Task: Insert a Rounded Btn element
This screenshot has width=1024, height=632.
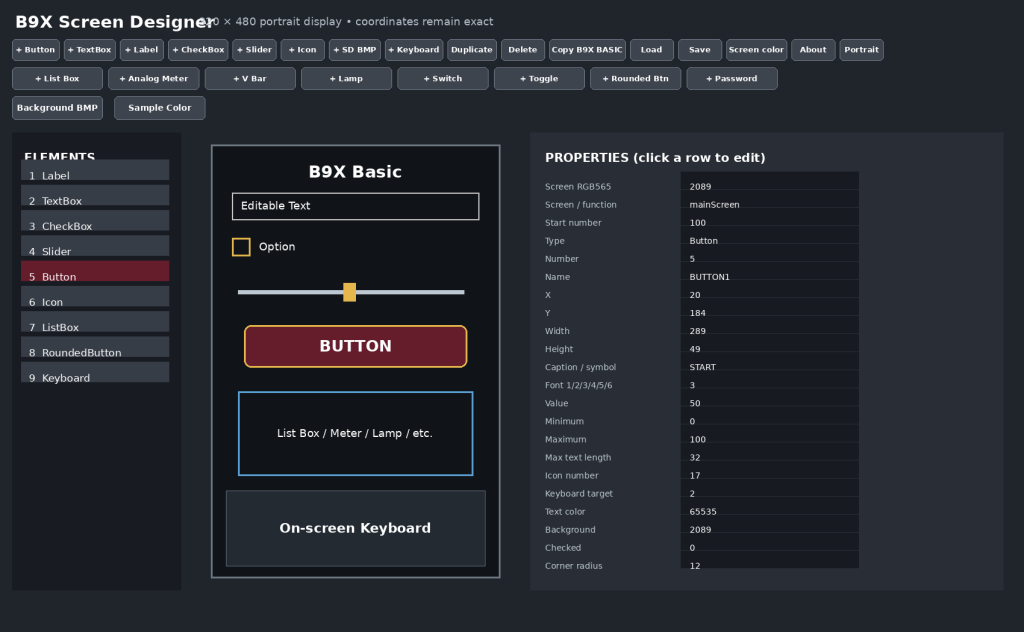Action: 635,78
